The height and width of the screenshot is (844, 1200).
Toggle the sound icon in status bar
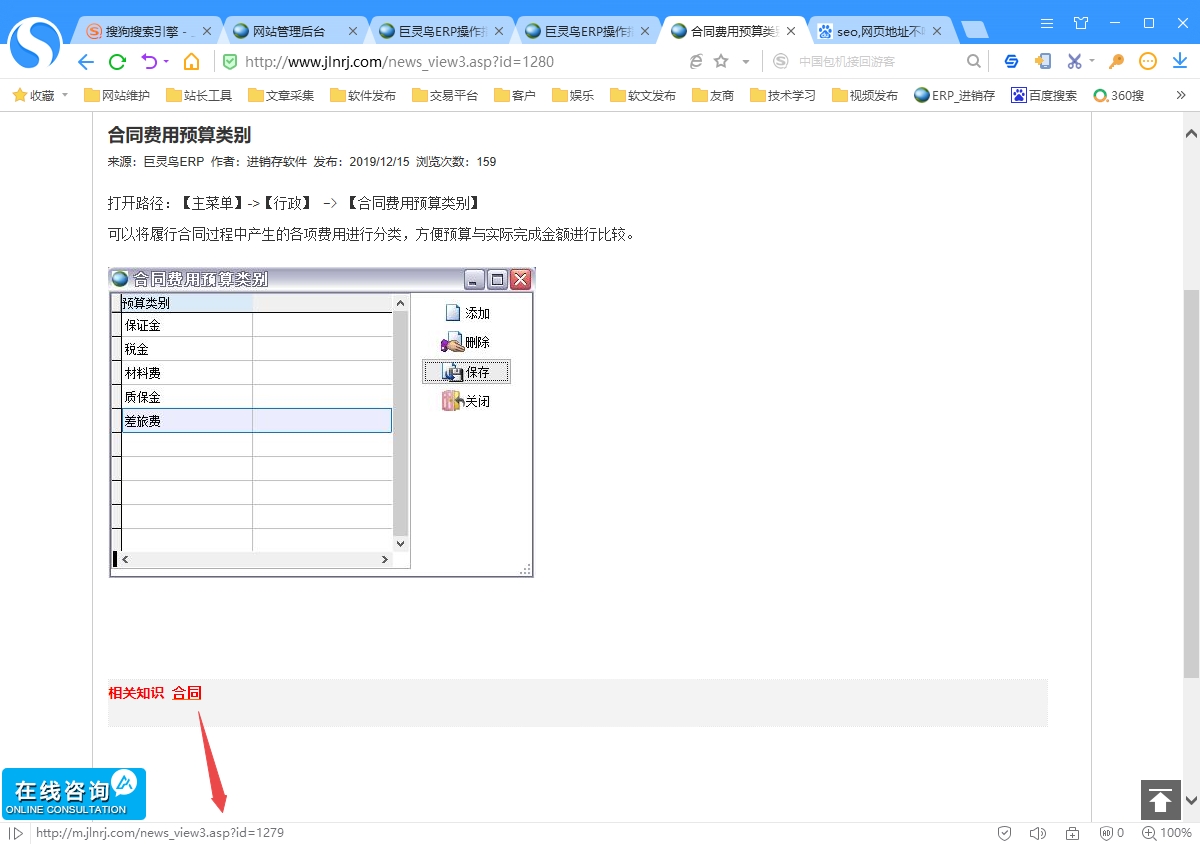1037,833
